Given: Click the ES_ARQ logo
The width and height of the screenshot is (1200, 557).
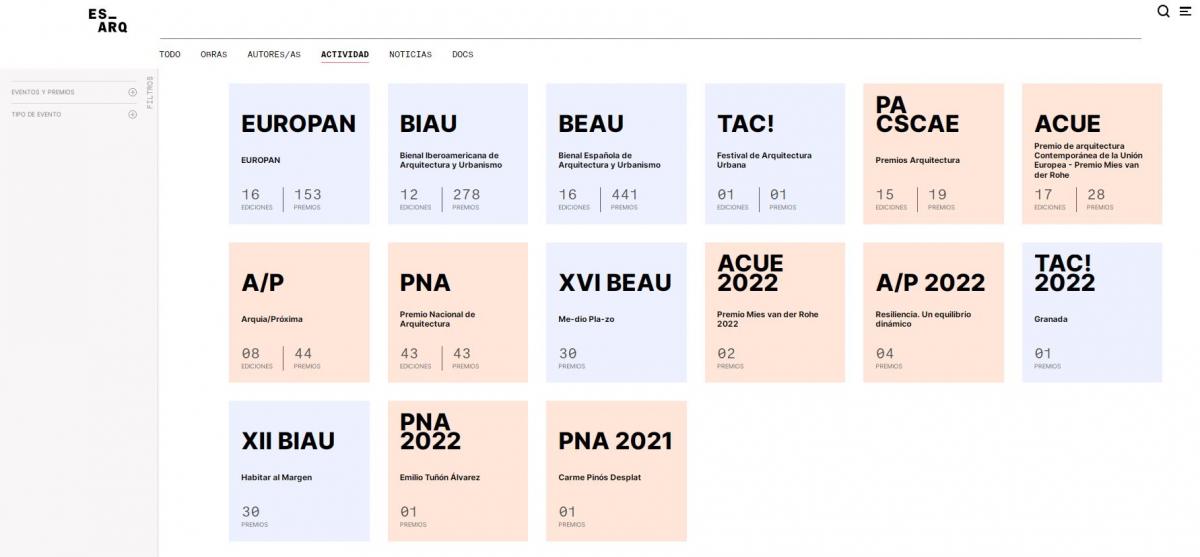Looking at the screenshot, I should 107,20.
